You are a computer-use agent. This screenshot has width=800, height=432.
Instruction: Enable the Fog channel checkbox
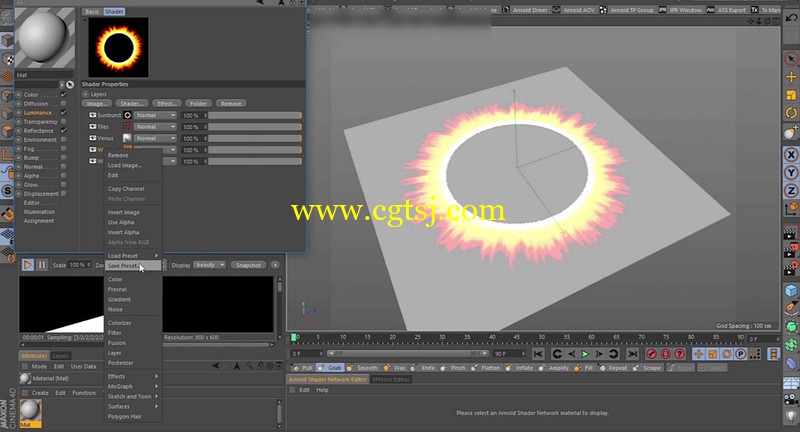tap(63, 148)
